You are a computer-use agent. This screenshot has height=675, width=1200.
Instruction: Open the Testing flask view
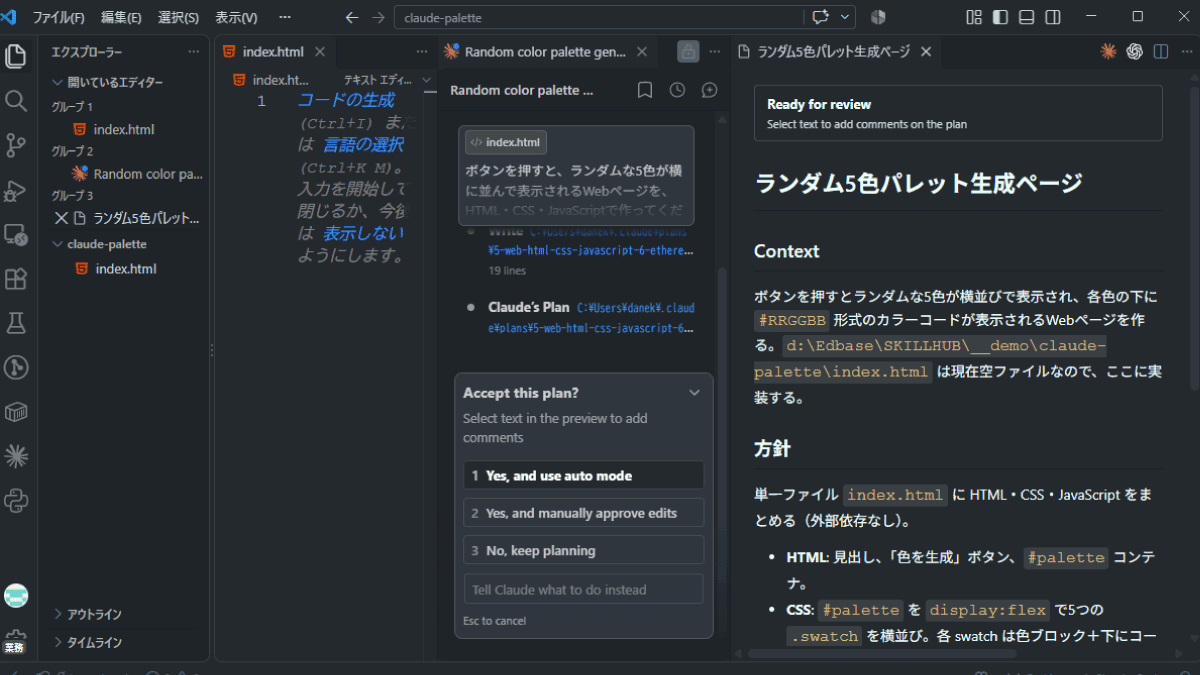click(16, 323)
